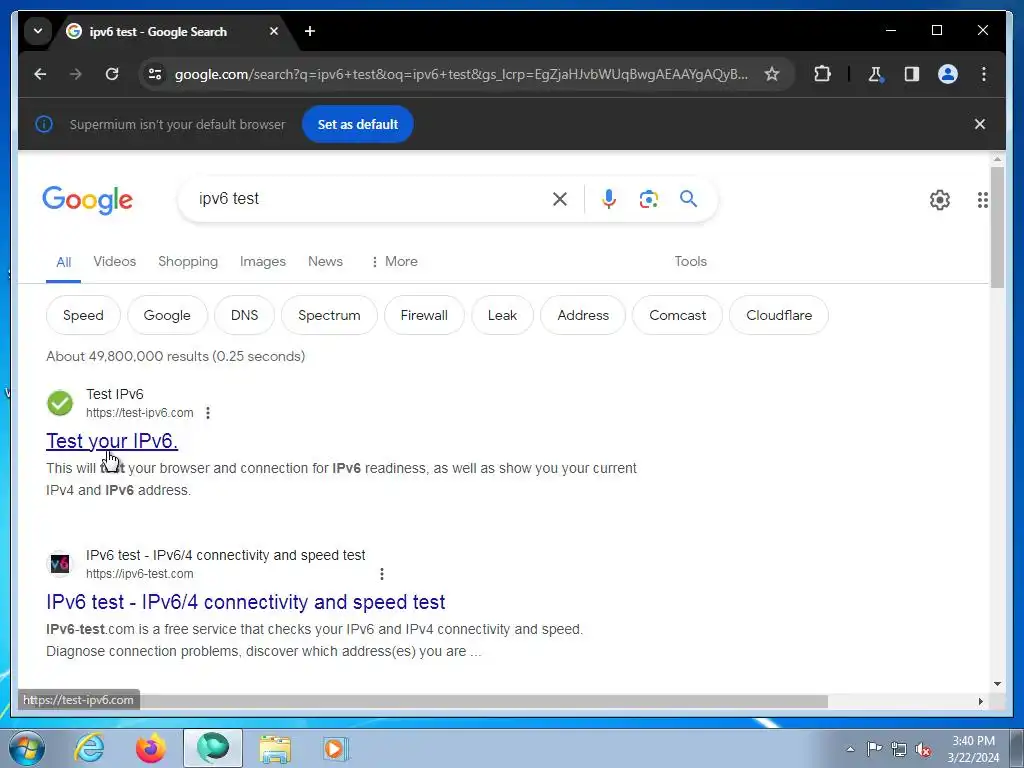Go back to the previous page

(x=40, y=74)
